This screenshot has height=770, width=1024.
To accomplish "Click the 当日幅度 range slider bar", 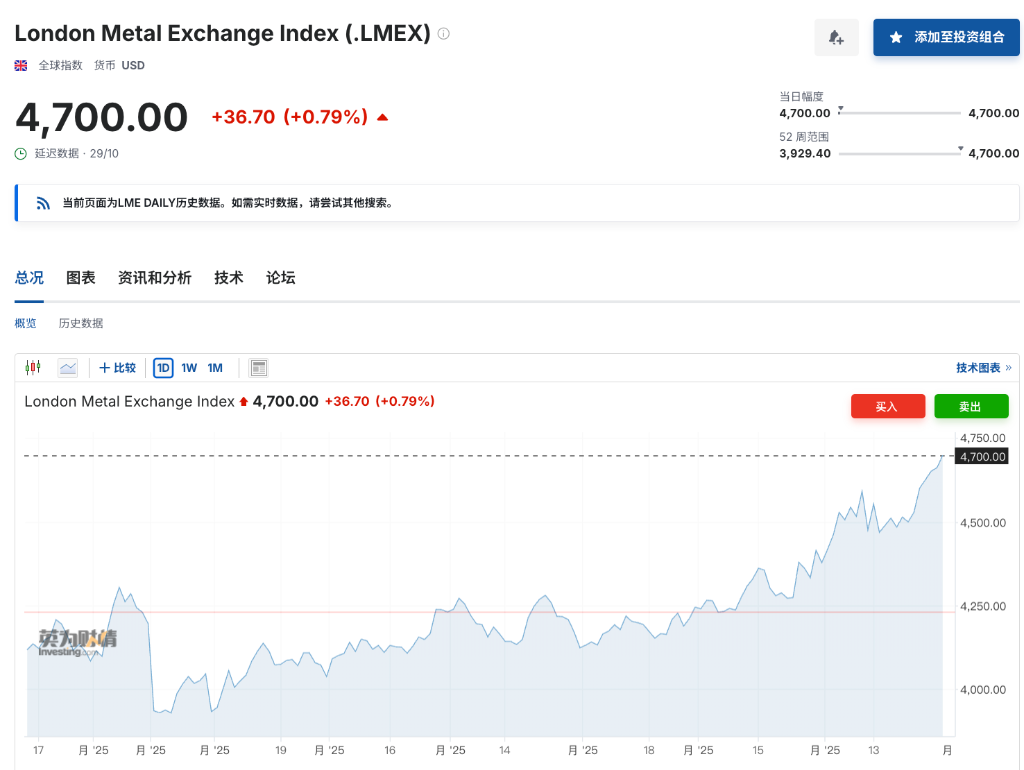I will pos(900,113).
